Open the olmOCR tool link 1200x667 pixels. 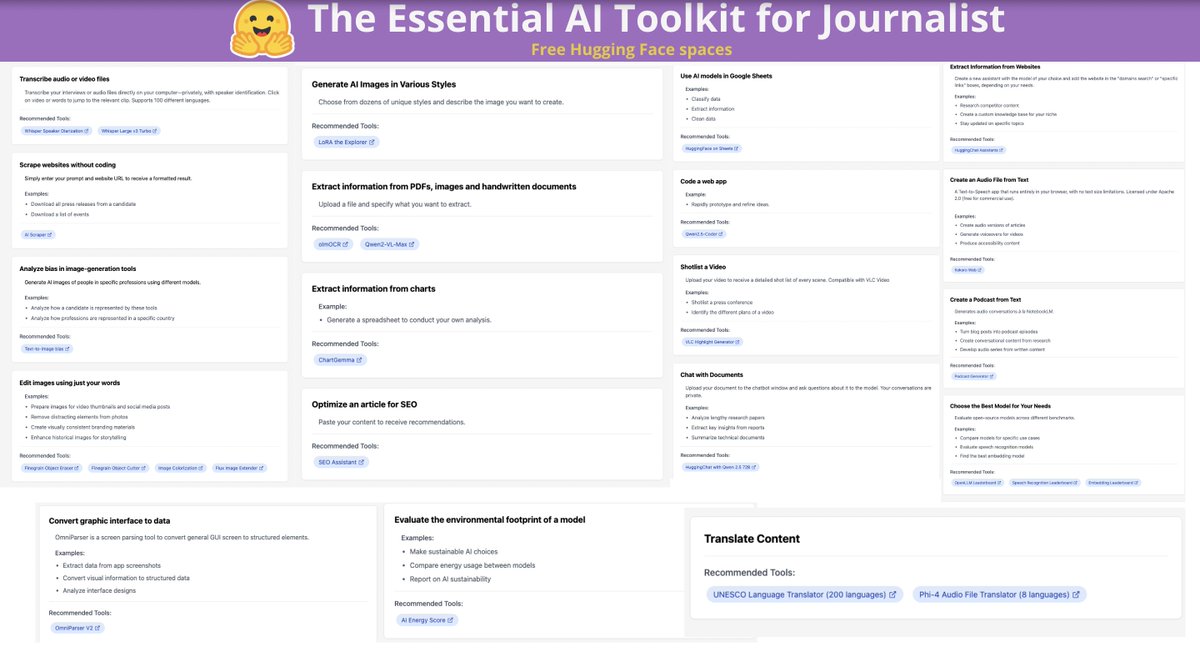pos(333,244)
